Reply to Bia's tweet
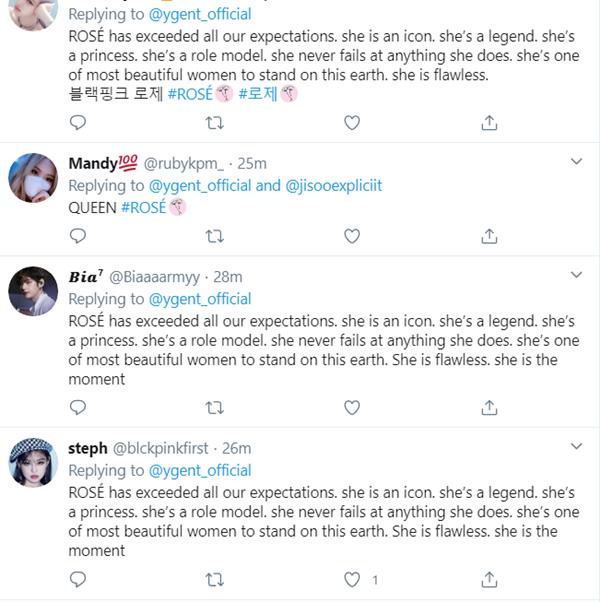600x602 pixels. pyautogui.click(x=78, y=408)
